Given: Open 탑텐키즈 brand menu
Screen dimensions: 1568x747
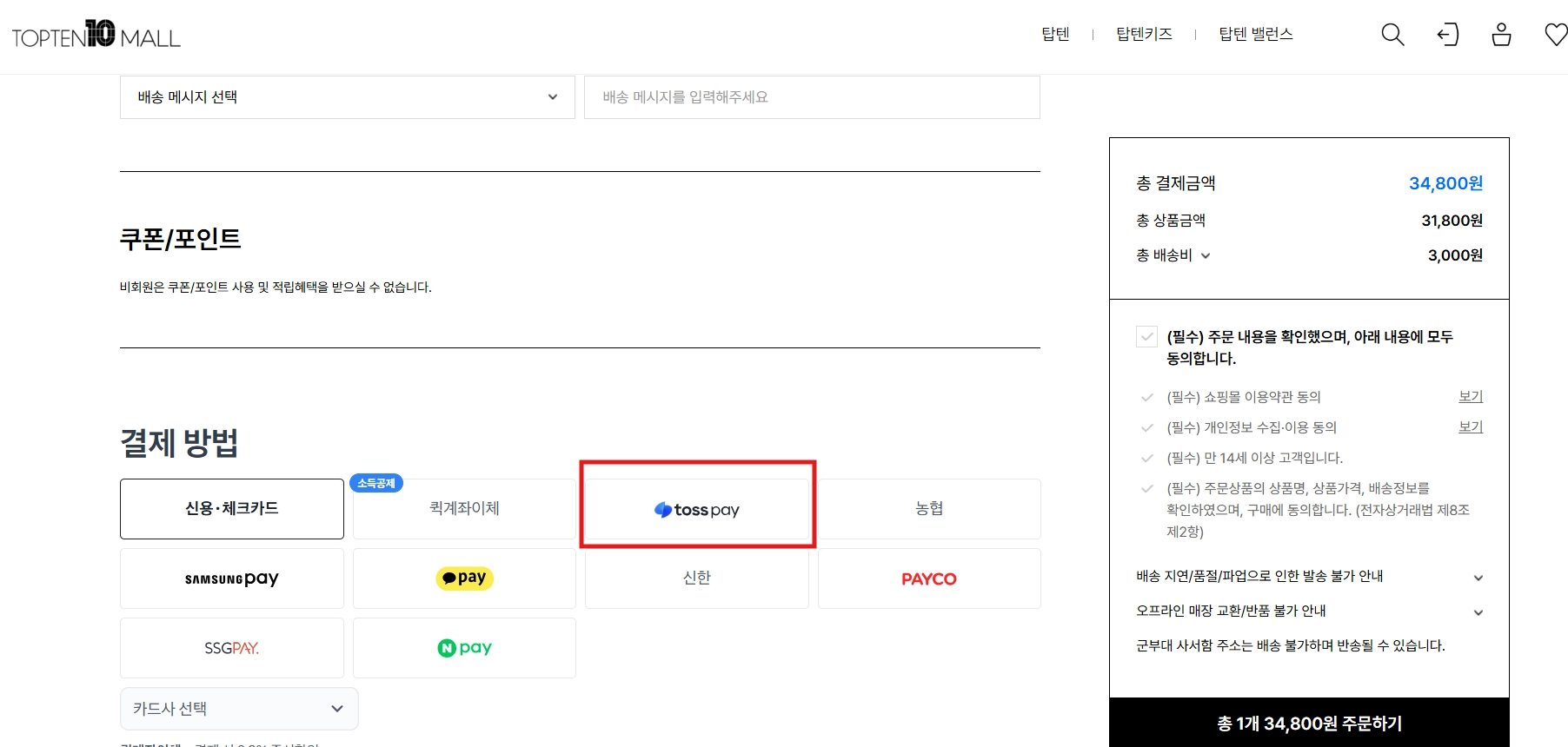Looking at the screenshot, I should click(x=1144, y=34).
